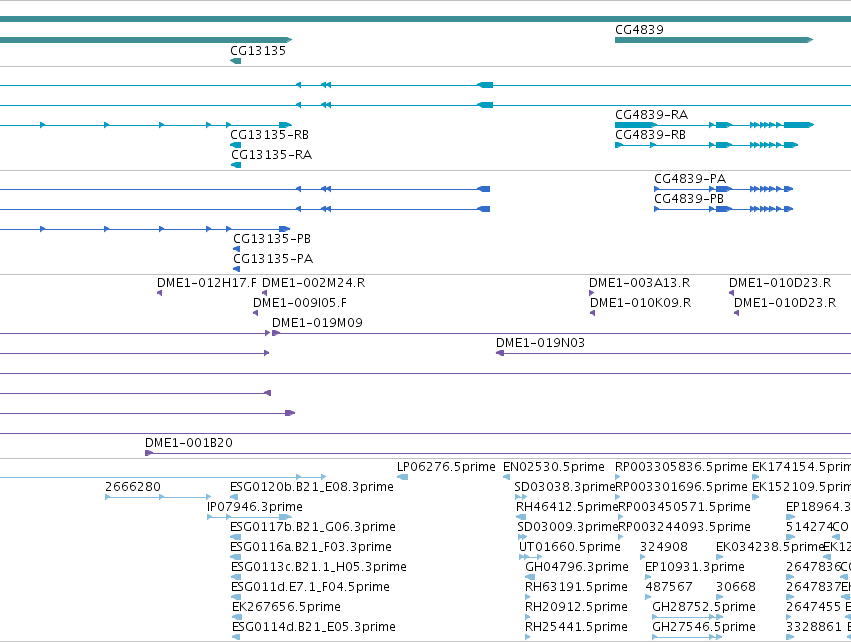Select the RP003301696.5prime EST label

pyautogui.click(x=681, y=487)
